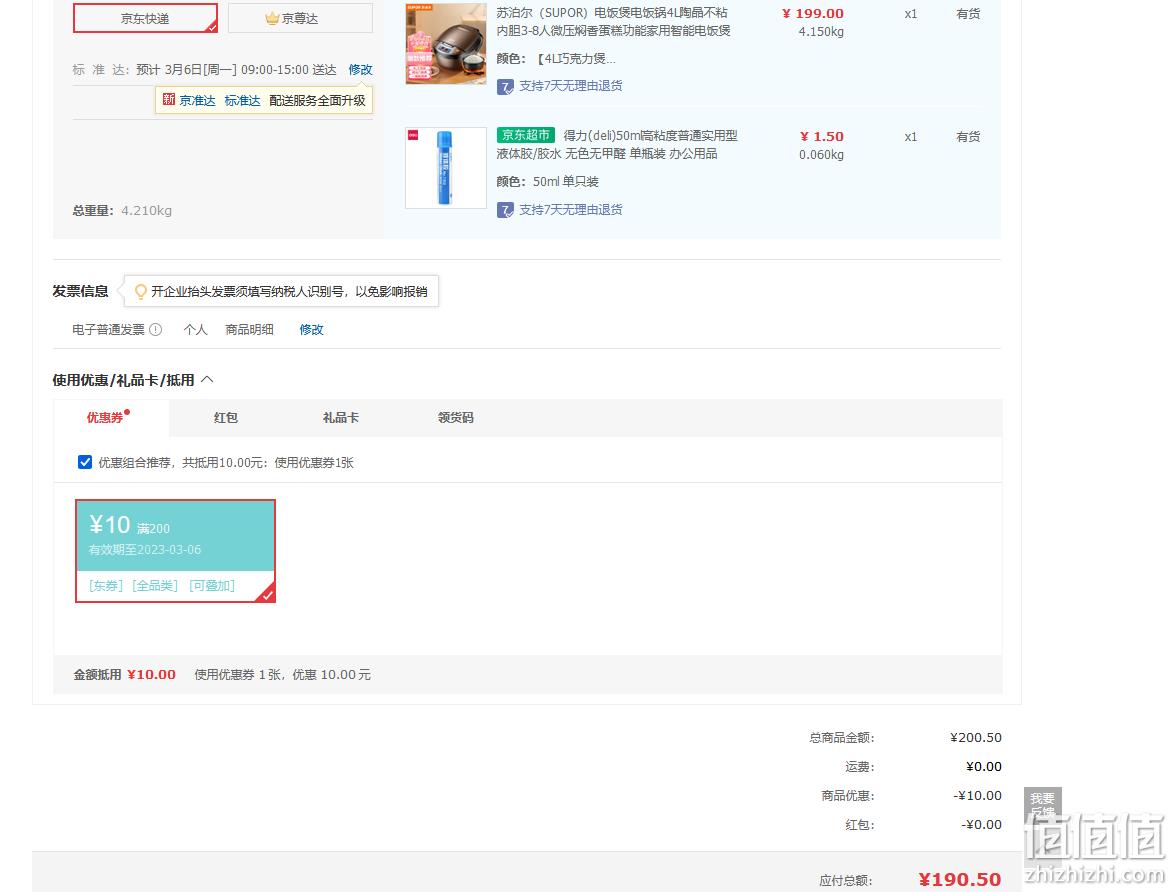Click 应付总额 ¥190.50 total

(960, 879)
